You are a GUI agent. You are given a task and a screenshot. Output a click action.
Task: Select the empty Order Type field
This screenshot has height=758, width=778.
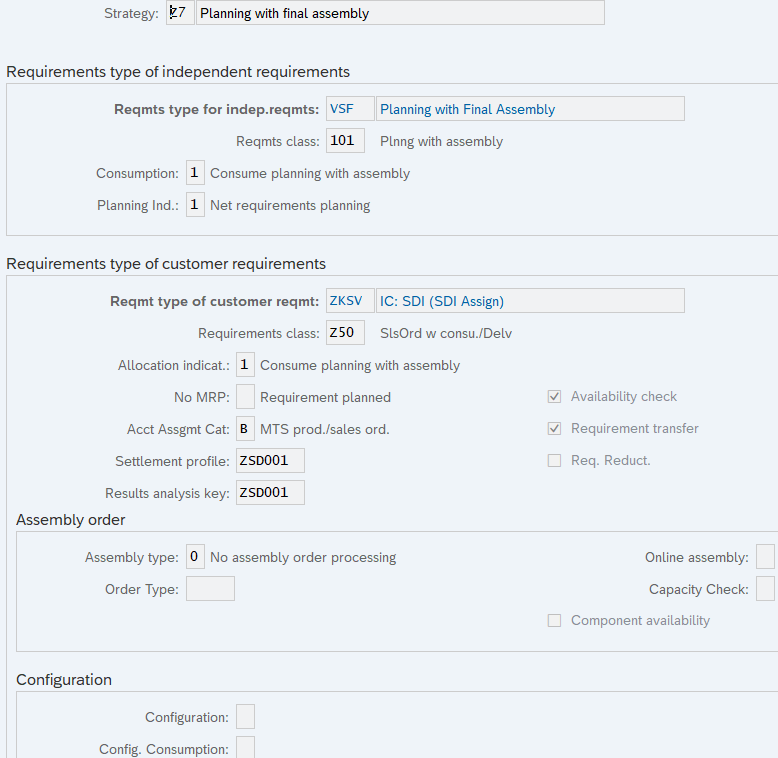(210, 589)
